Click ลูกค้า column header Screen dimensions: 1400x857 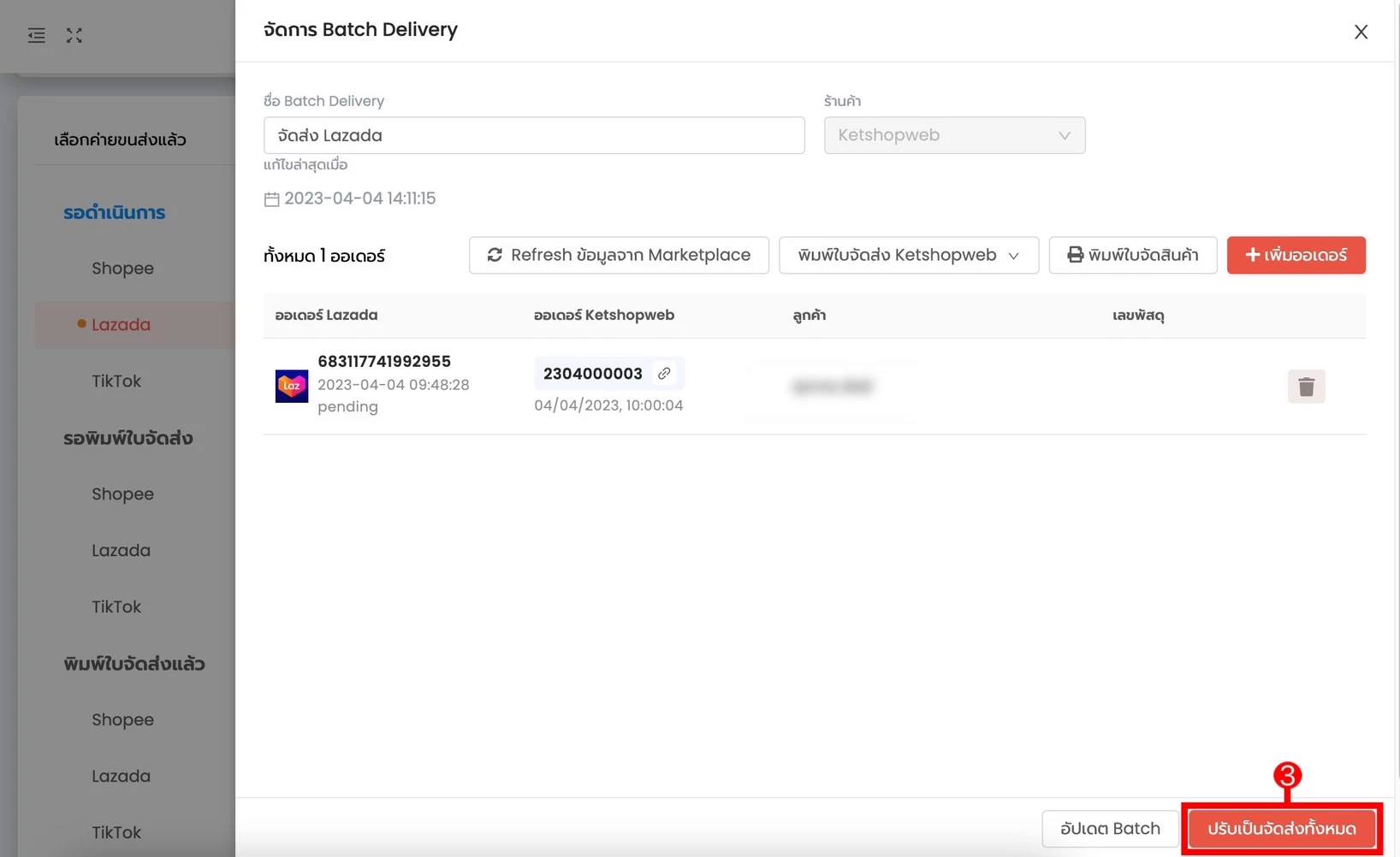click(809, 316)
